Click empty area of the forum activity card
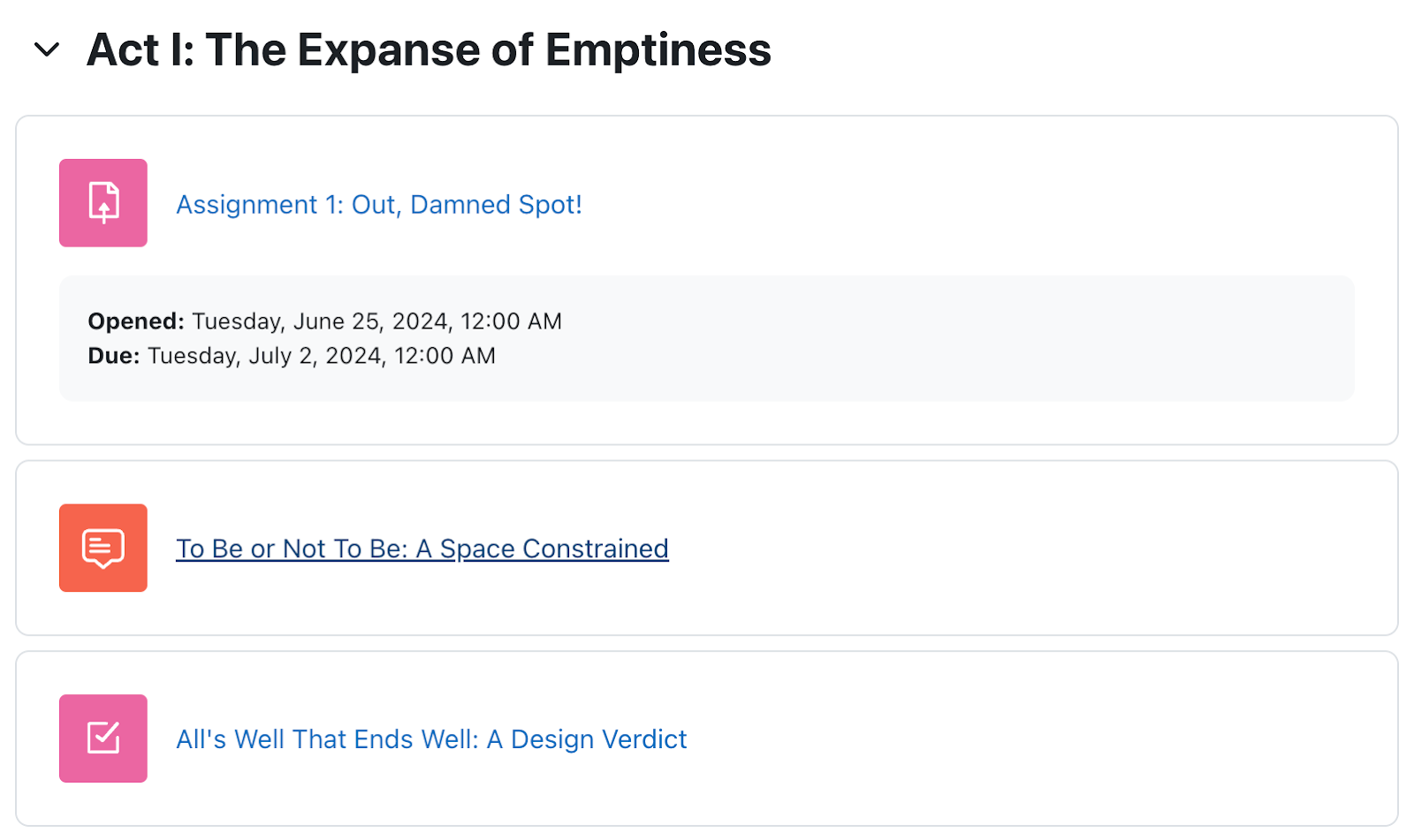This screenshot has height=840, width=1414. 1016,548
